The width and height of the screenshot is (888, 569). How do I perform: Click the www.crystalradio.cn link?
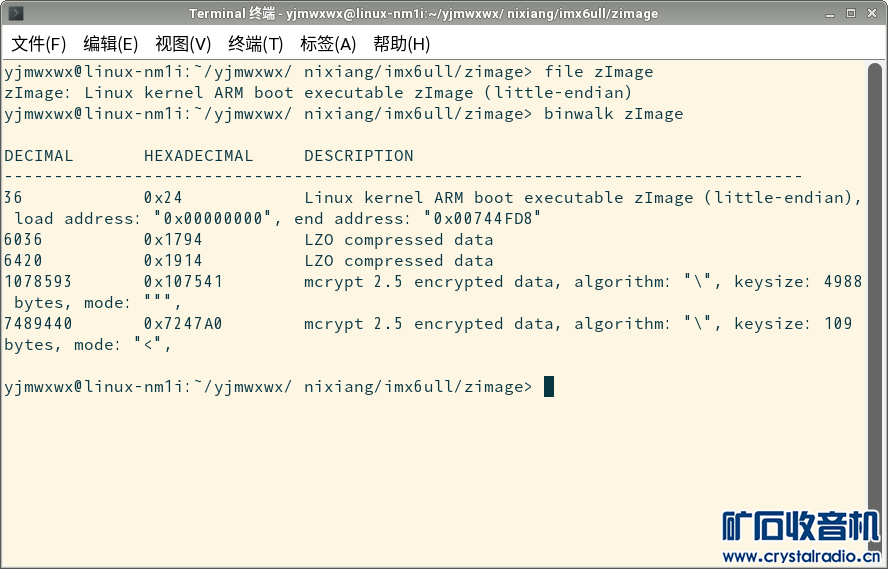[801, 556]
